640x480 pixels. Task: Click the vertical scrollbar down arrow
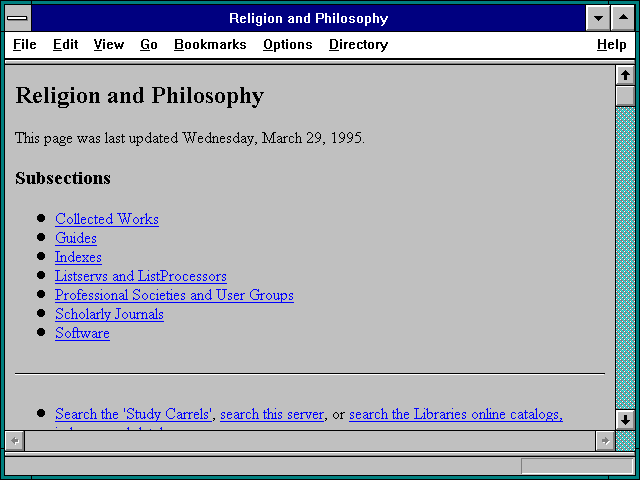tap(625, 420)
